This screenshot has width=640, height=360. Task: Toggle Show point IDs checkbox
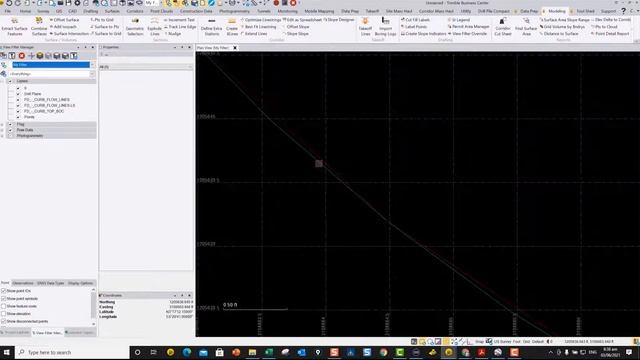(x=3, y=291)
